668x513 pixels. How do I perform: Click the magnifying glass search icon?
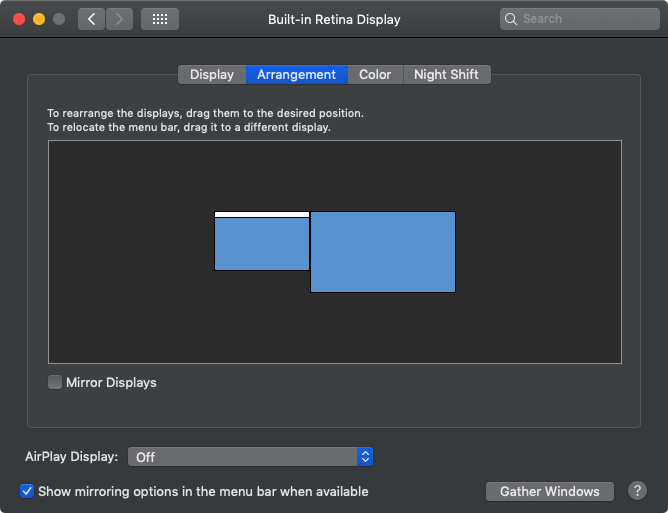510,19
